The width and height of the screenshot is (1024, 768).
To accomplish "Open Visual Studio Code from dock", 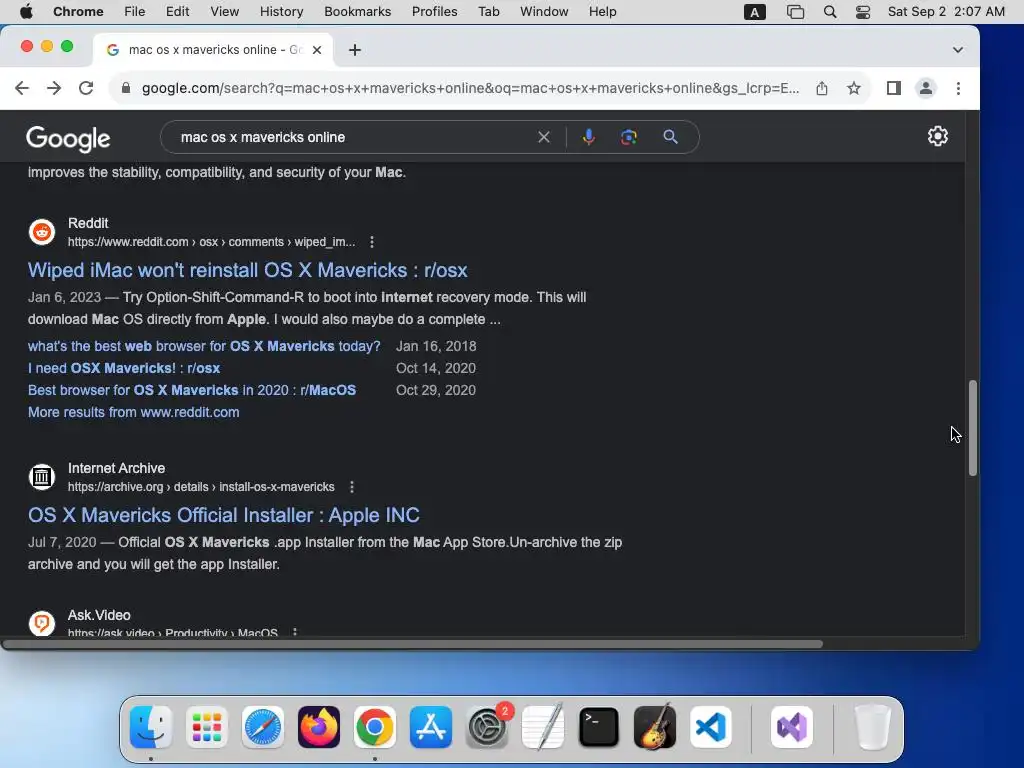I will pyautogui.click(x=711, y=727).
